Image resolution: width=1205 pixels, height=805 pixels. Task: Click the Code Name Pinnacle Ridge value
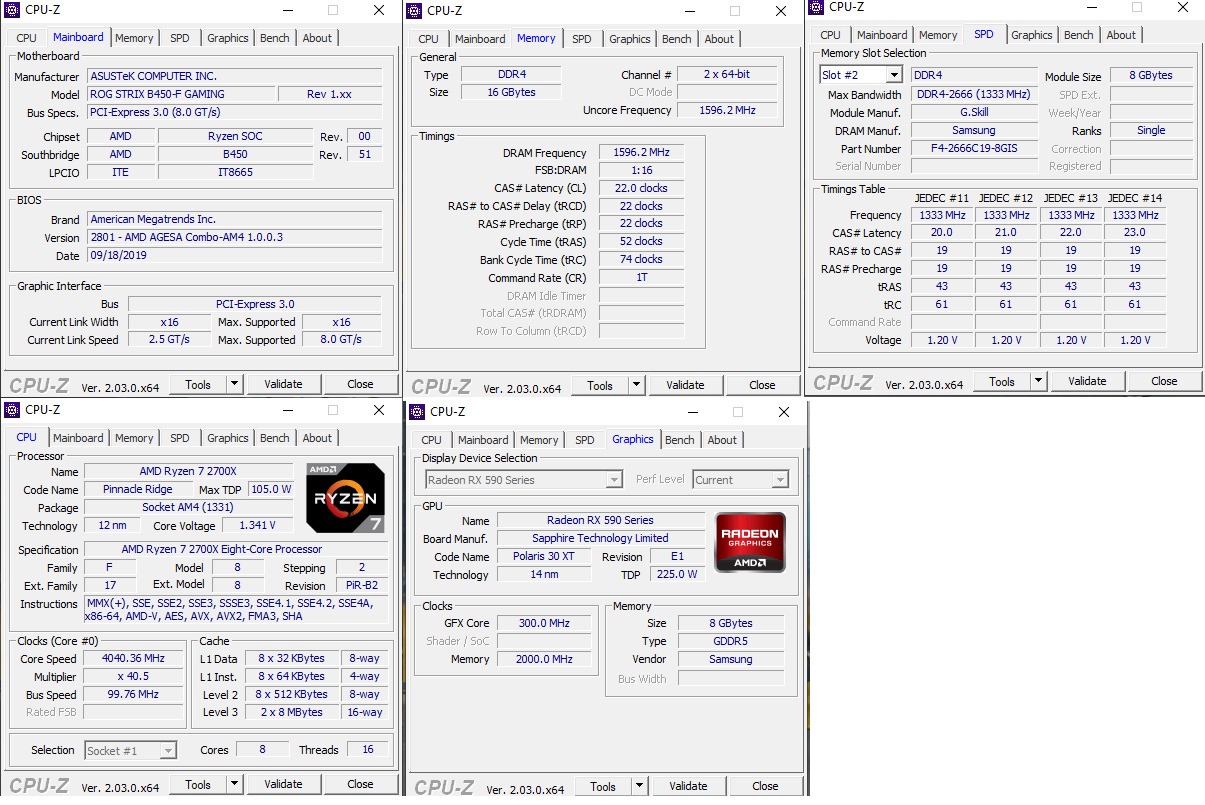coord(138,490)
